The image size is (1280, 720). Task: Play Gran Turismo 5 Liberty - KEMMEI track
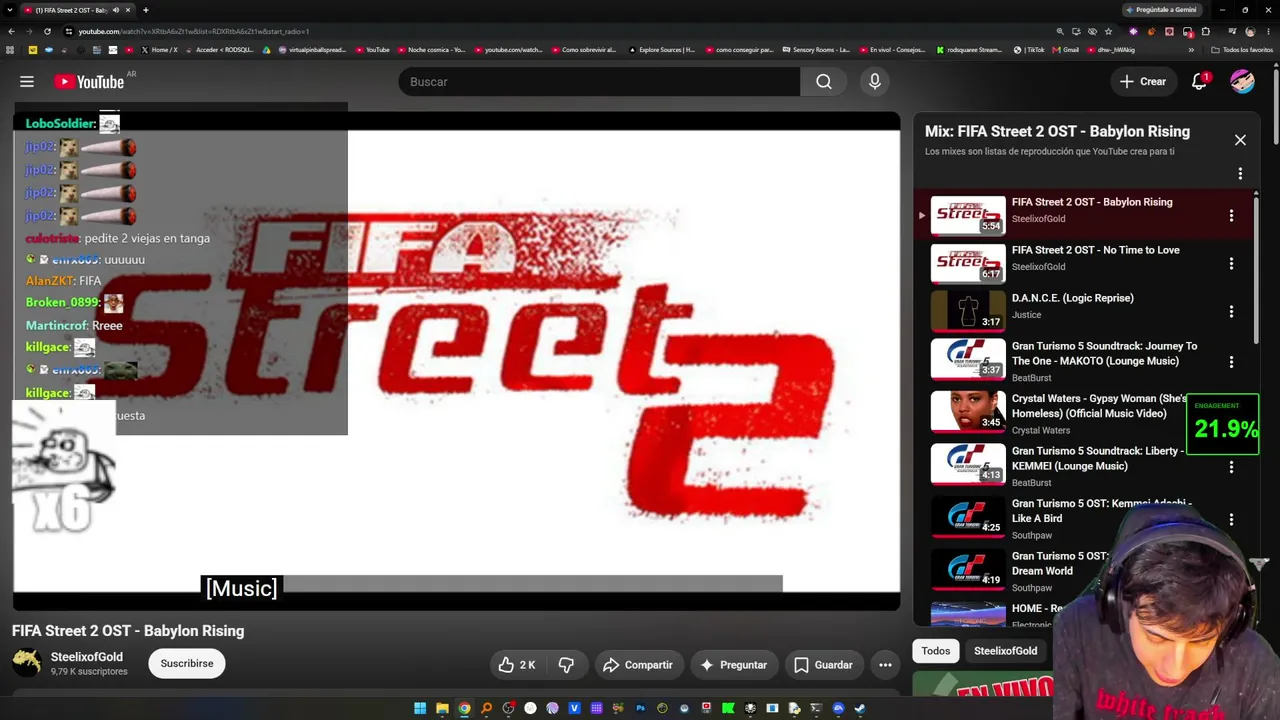click(1098, 458)
